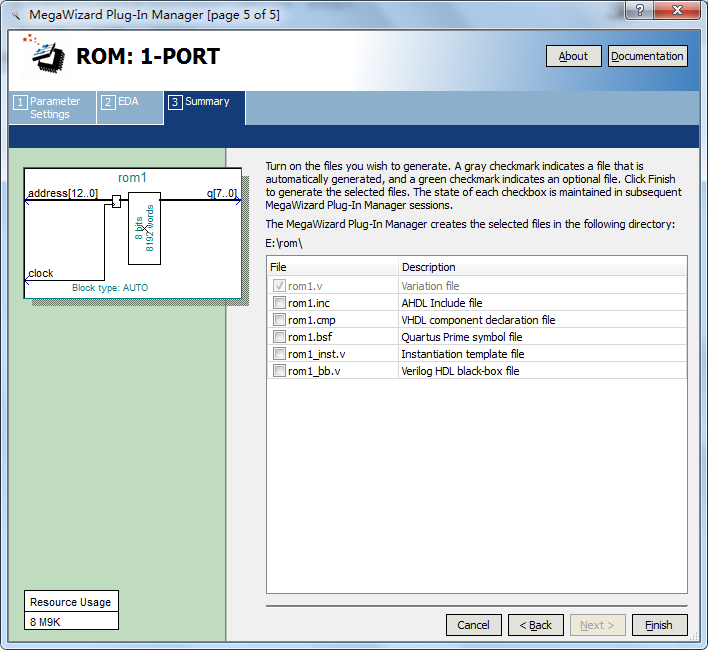Viewport: 708px width, 650px height.
Task: Switch to the Parameter Settings tab
Action: click(x=52, y=107)
